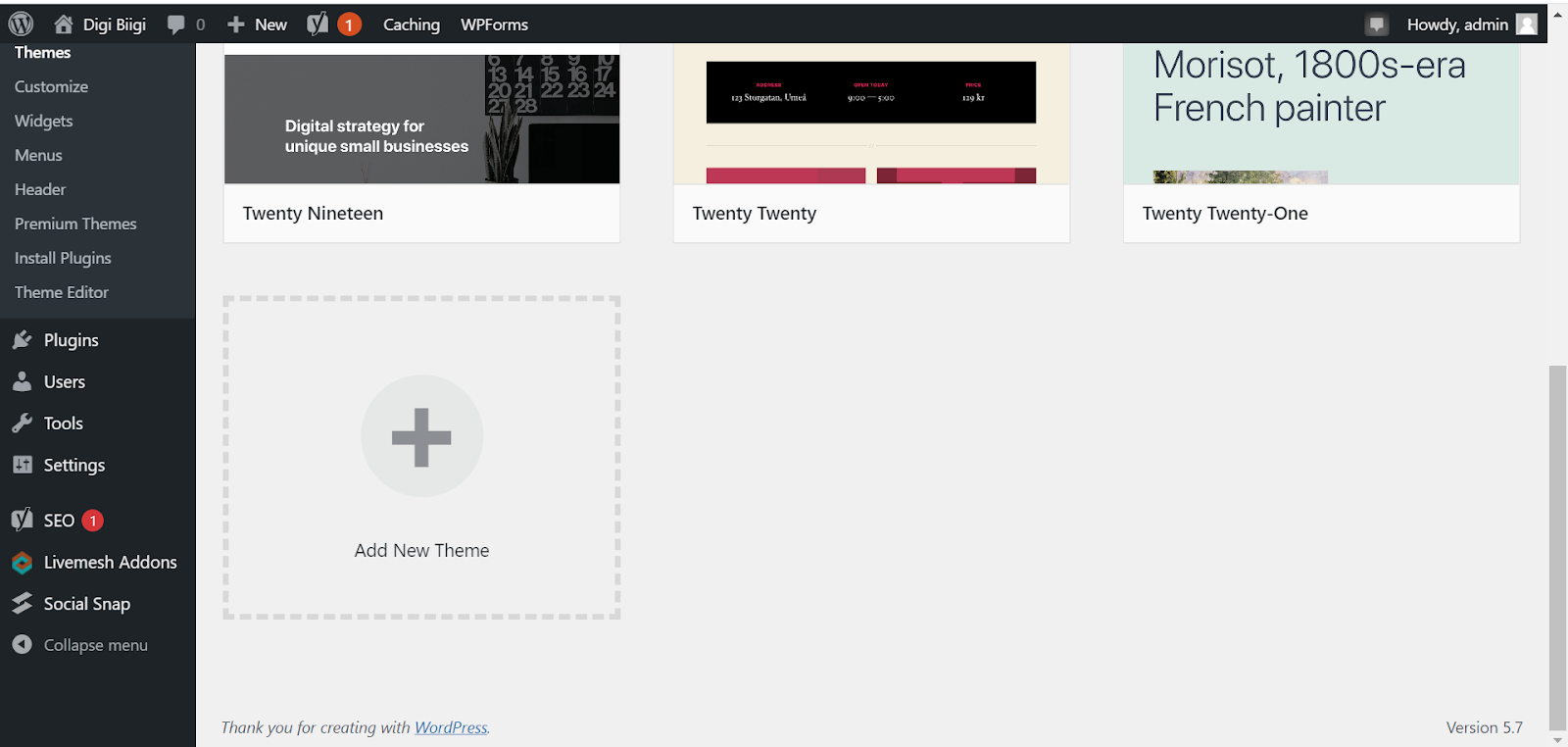Screen dimensions: 1568x747
Task: Open the Theme Editor
Action: coord(62,292)
